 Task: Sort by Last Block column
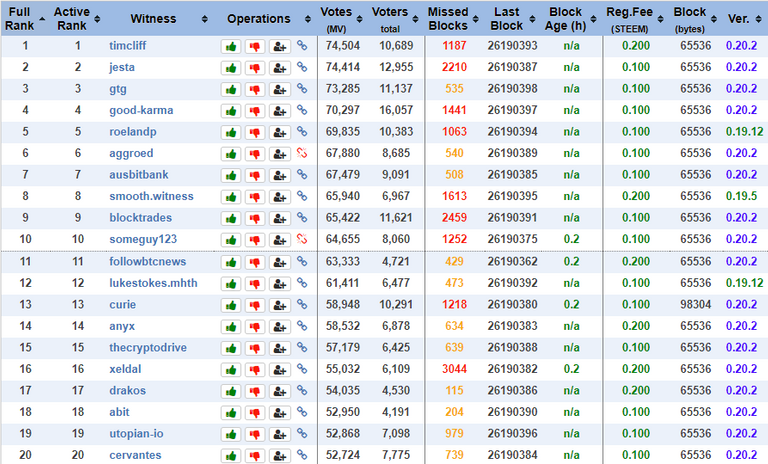point(512,19)
